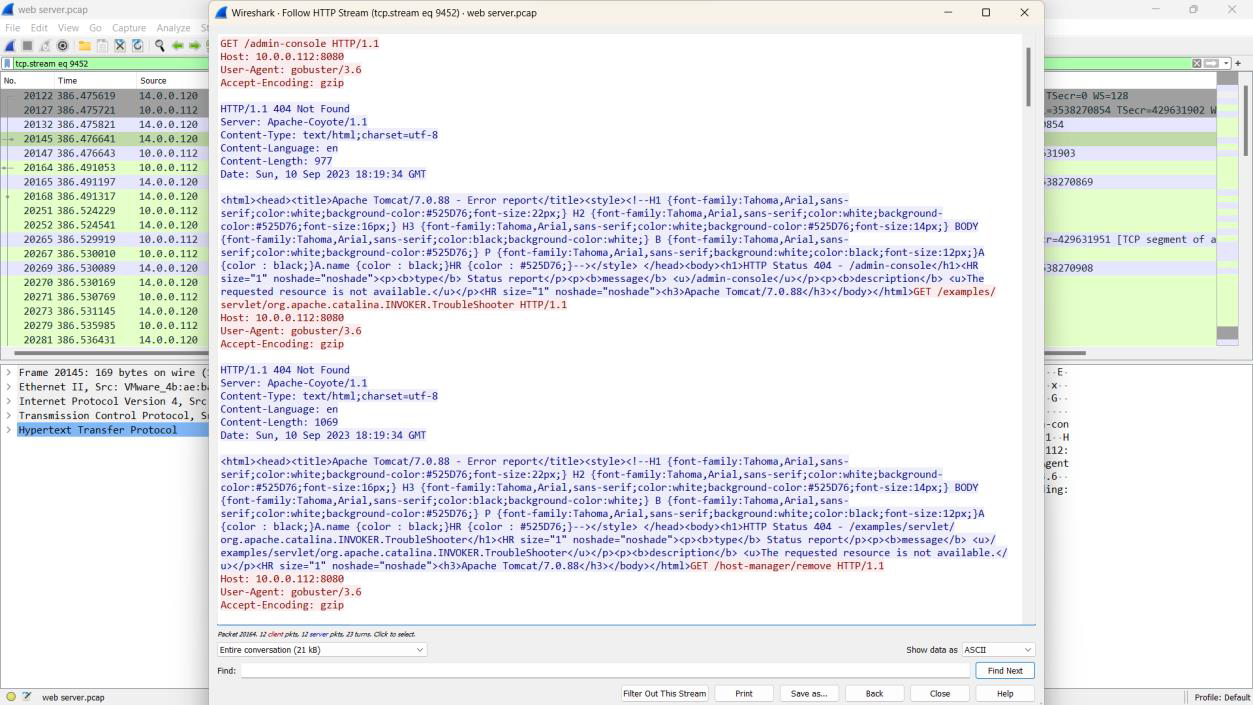The height and width of the screenshot is (705, 1253).
Task: Open capture options gear icon
Action: [63, 46]
